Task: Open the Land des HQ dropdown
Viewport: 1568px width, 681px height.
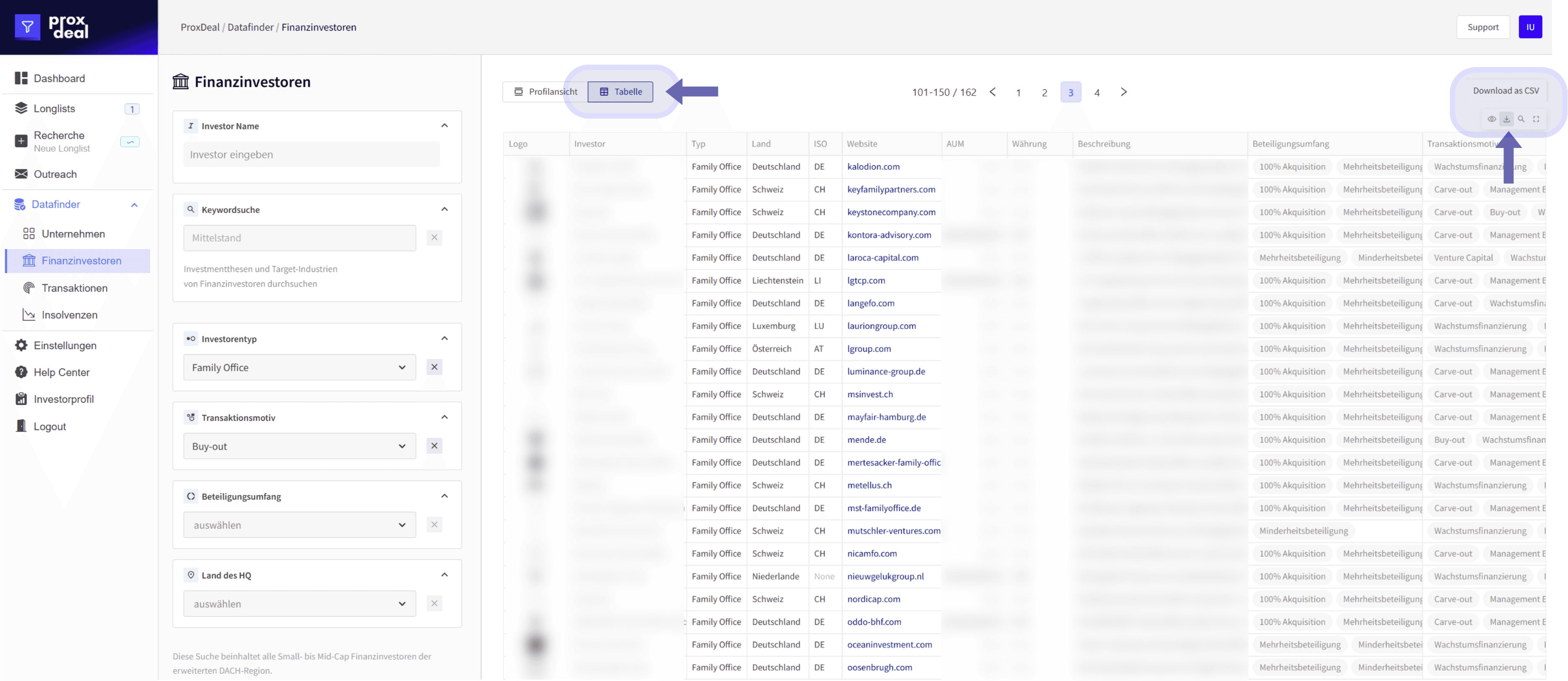Action: [299, 603]
